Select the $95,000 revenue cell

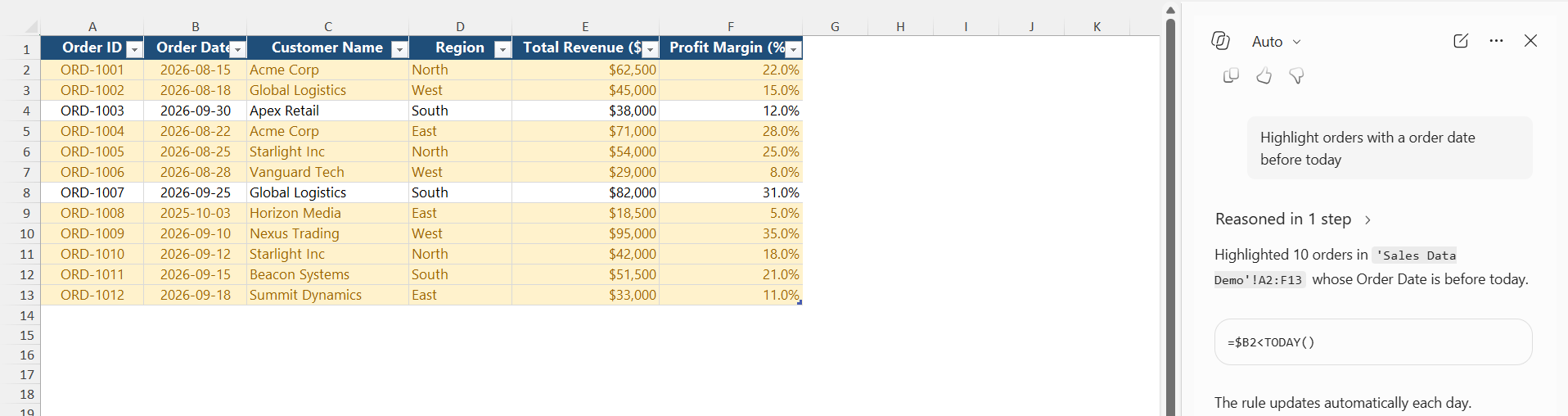pyautogui.click(x=586, y=233)
